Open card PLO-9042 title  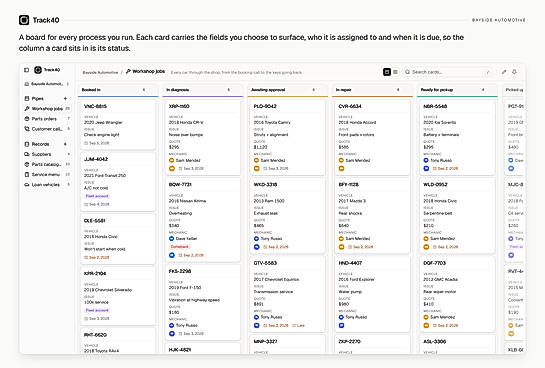[265, 106]
